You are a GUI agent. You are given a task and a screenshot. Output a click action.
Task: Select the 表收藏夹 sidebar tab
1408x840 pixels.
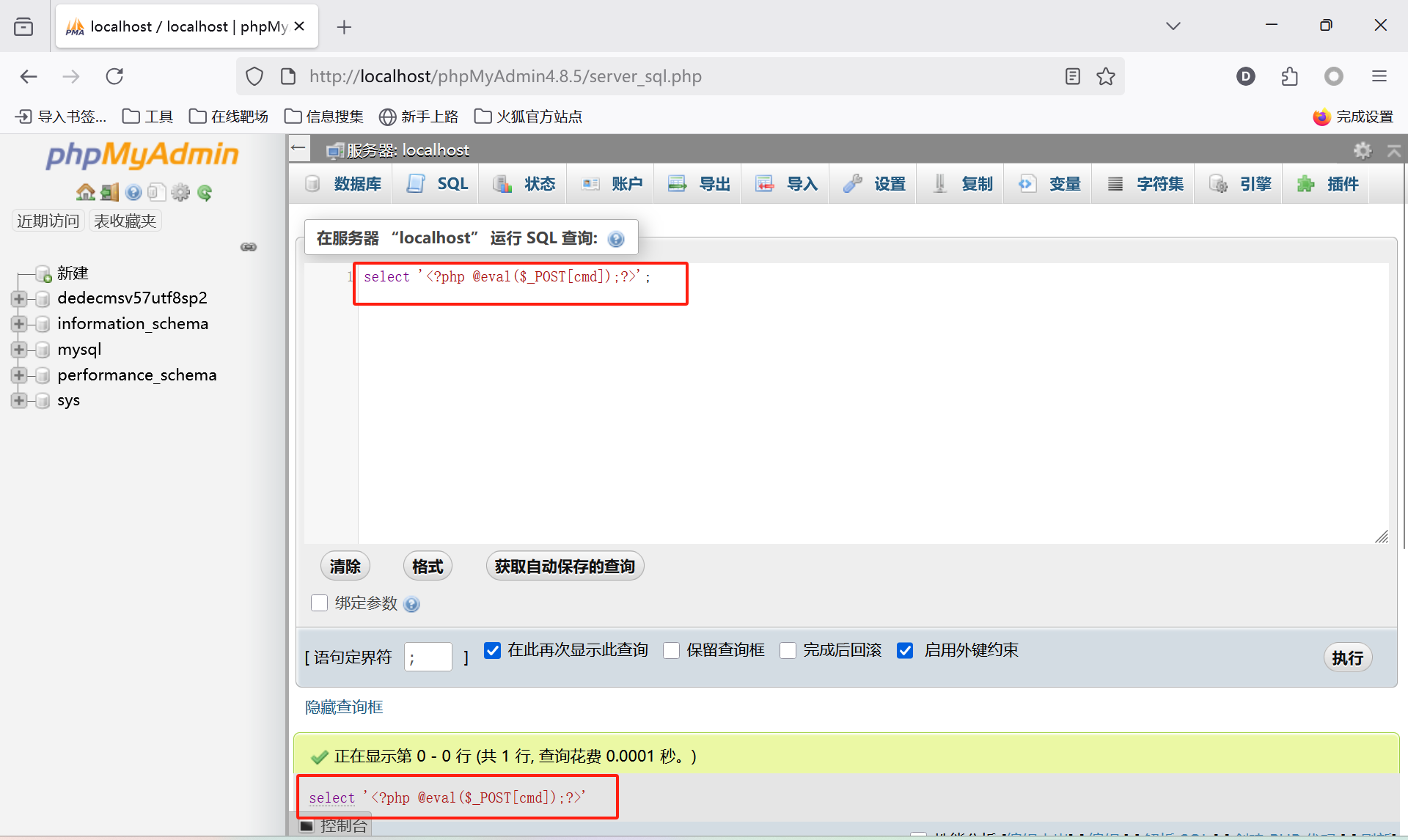(125, 221)
